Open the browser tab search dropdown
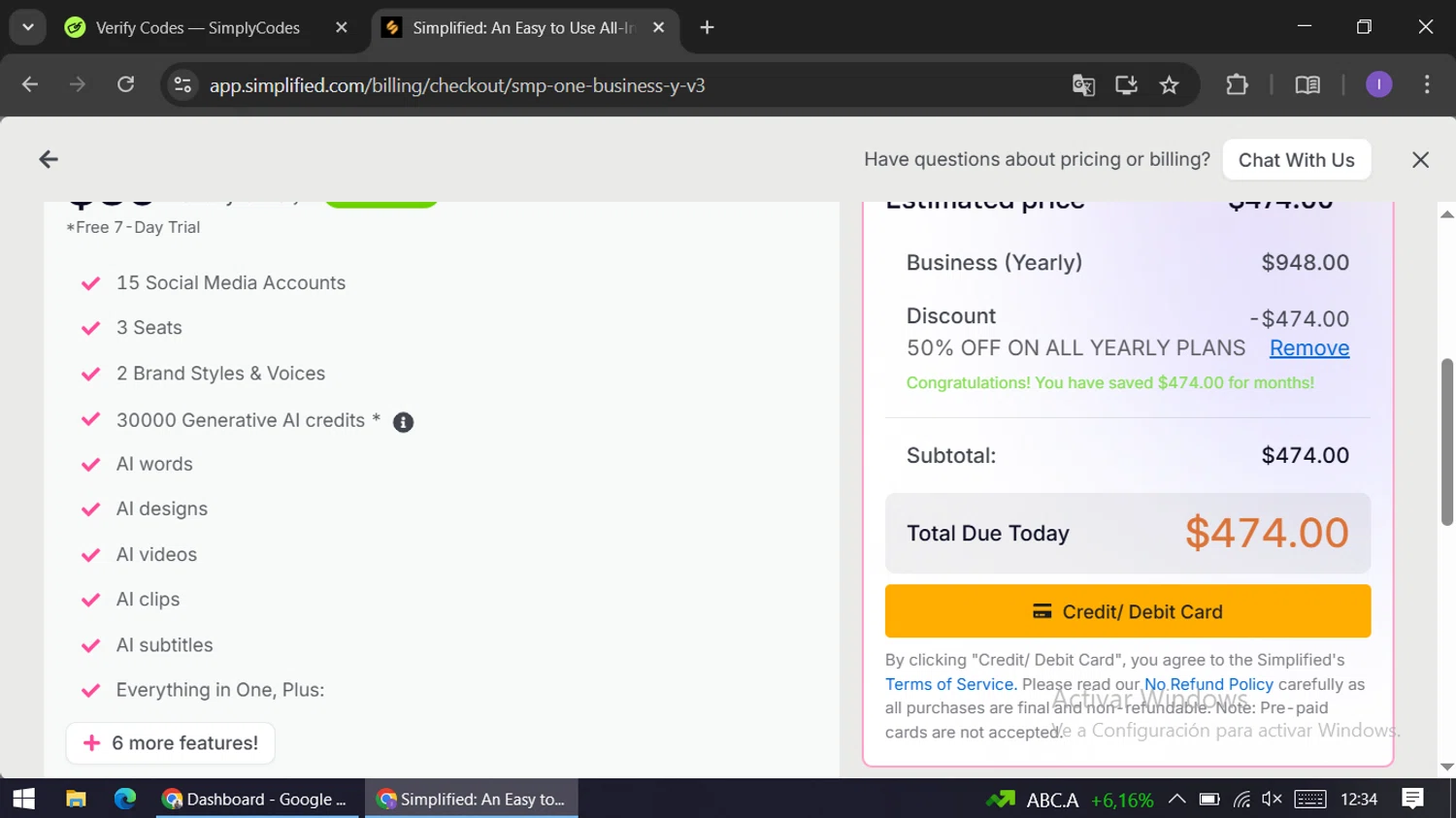The width and height of the screenshot is (1456, 818). 28,27
